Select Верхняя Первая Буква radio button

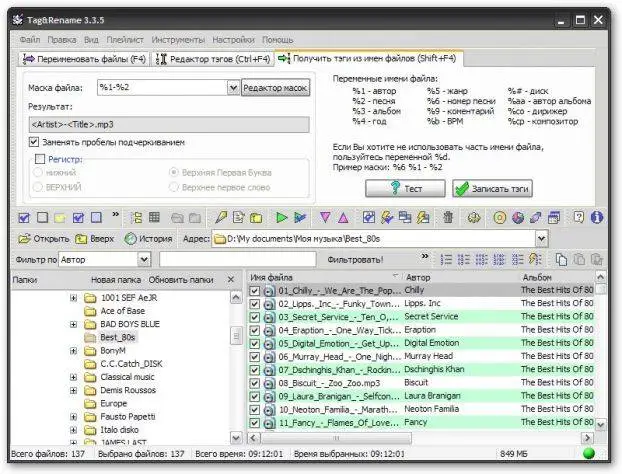173,173
